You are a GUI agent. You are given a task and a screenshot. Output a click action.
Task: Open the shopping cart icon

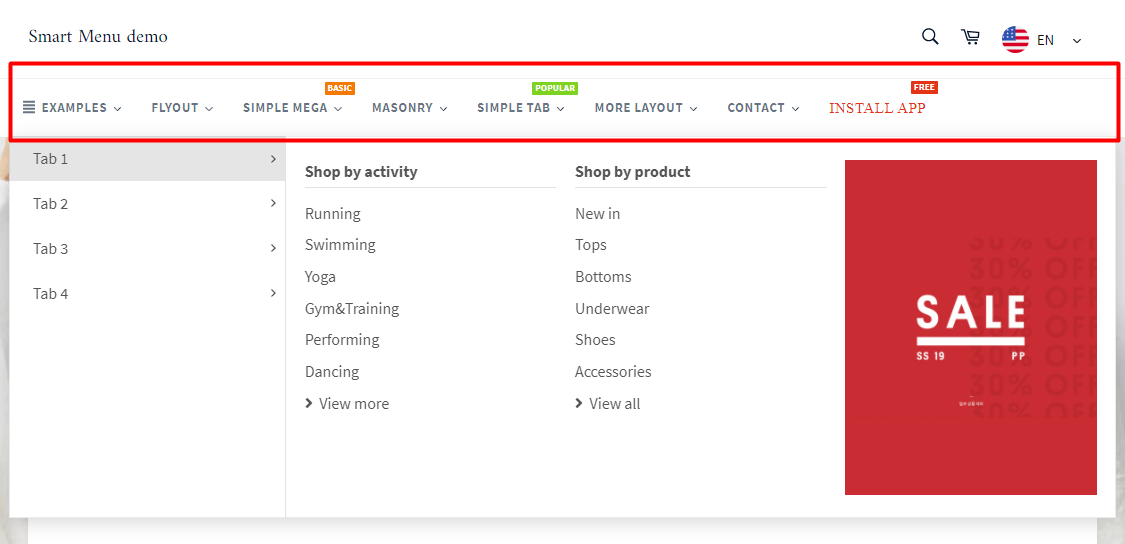click(970, 37)
